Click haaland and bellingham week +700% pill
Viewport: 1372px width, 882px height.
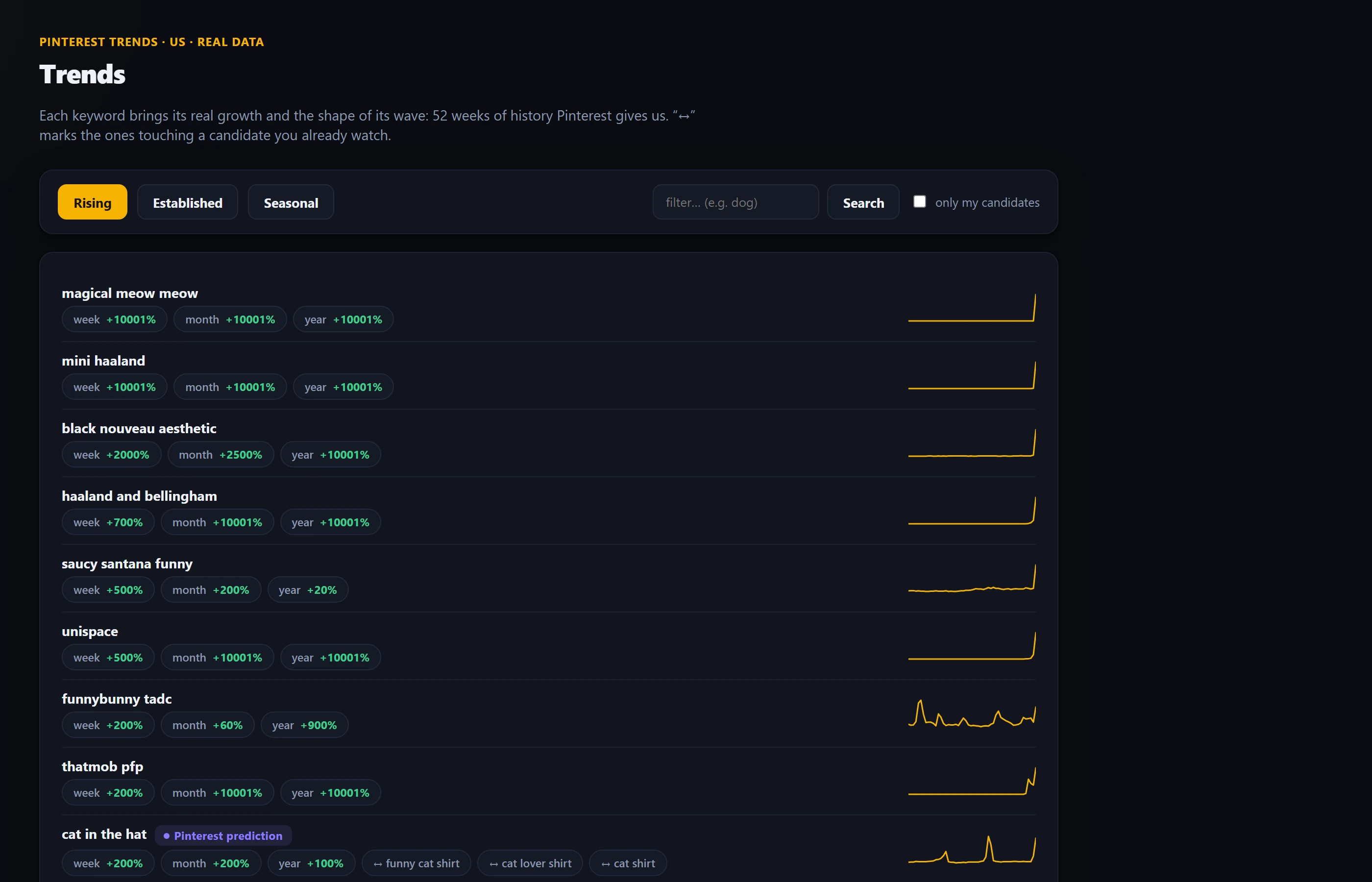pyautogui.click(x=108, y=522)
